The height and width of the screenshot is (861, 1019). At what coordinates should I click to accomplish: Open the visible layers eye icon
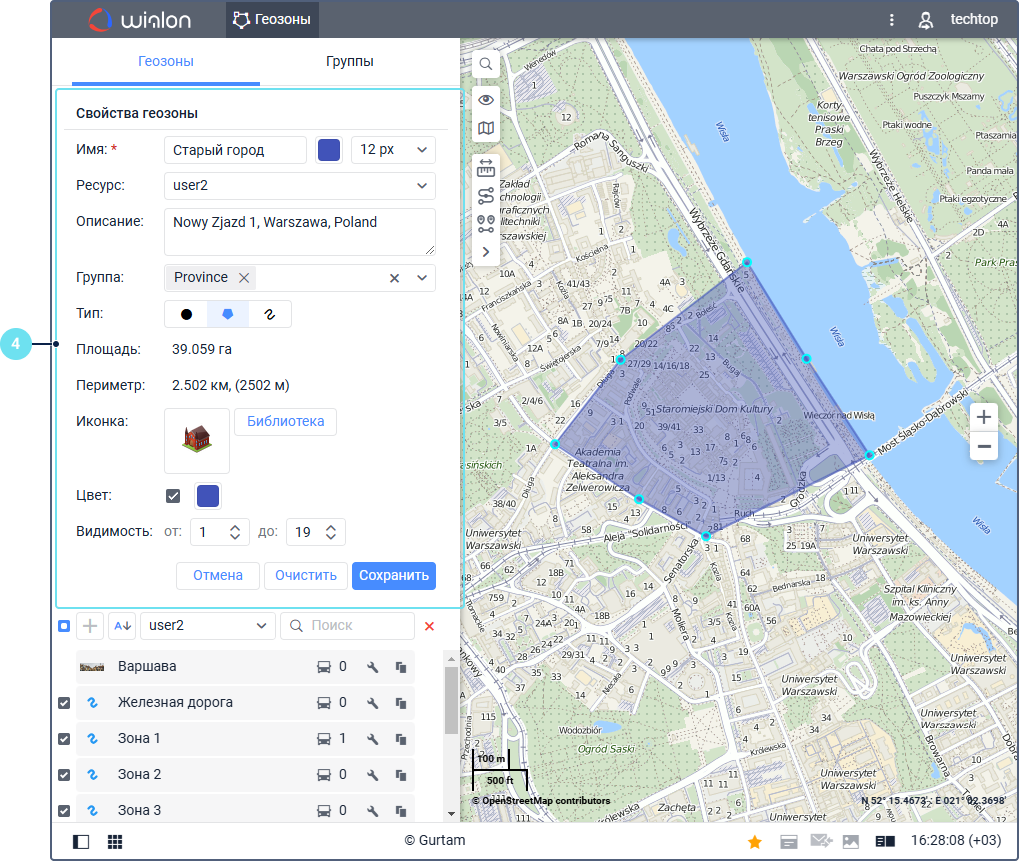(x=485, y=99)
